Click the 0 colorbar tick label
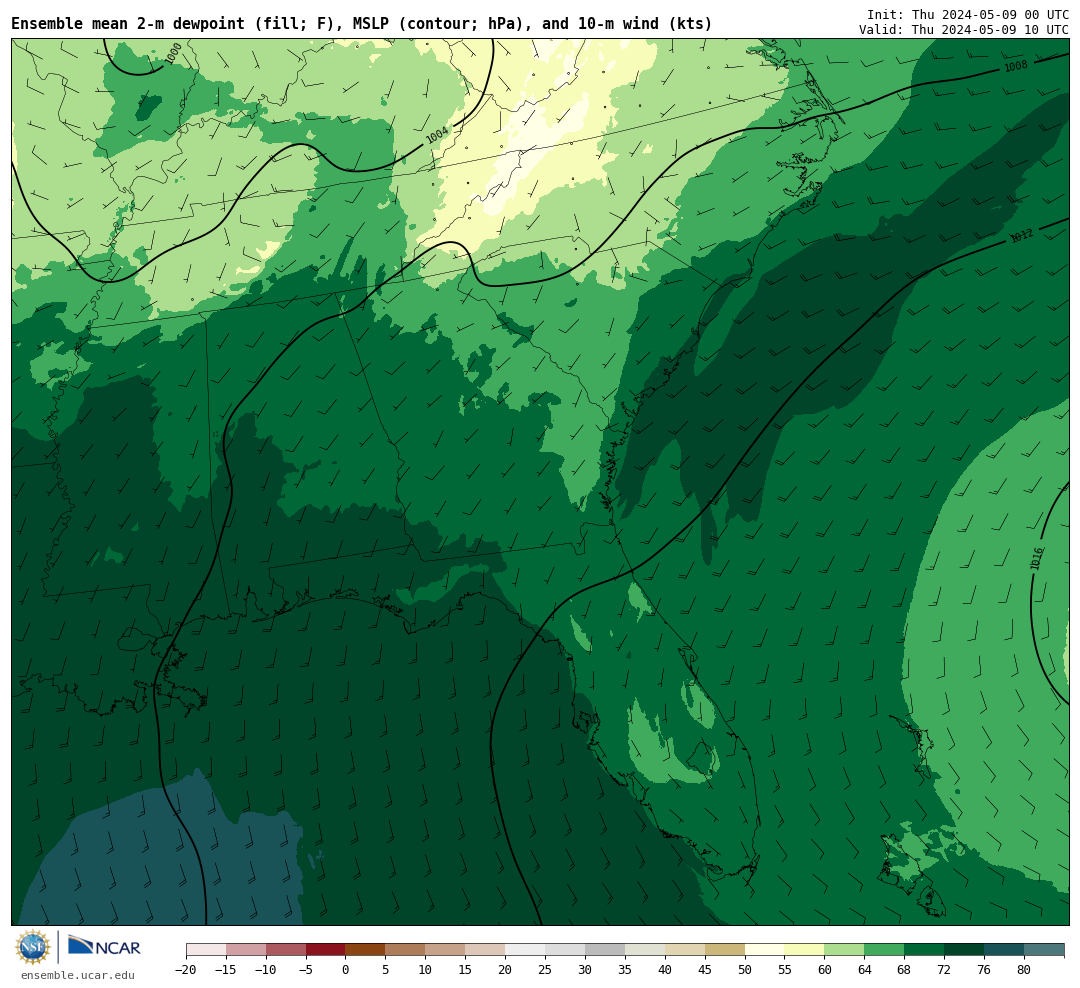This screenshot has width=1080, height=988. click(x=346, y=970)
